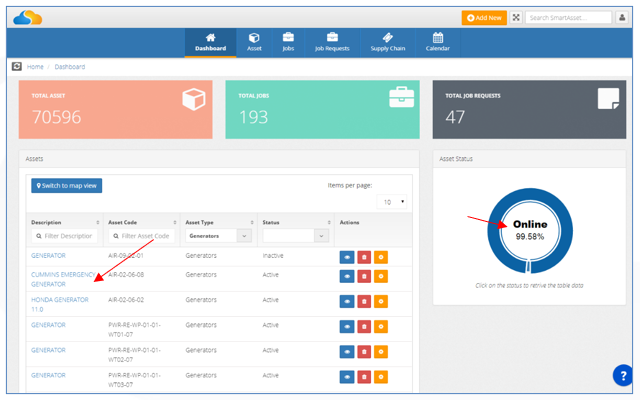Open settings gear for asset PWR-RE-WP-01-01-WT02-07
The height and width of the screenshot is (400, 640).
[x=381, y=352]
